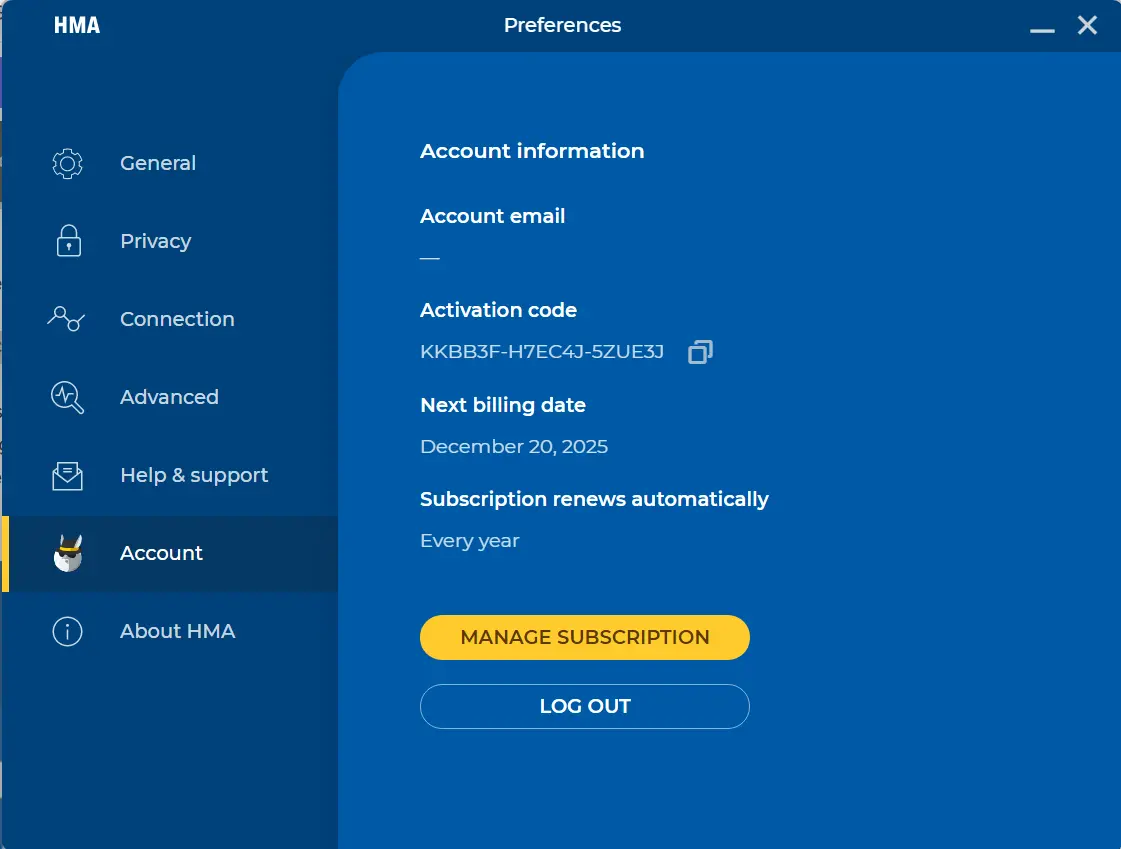Click the Connection nodes icon
This screenshot has height=849, width=1121.
coord(66,319)
